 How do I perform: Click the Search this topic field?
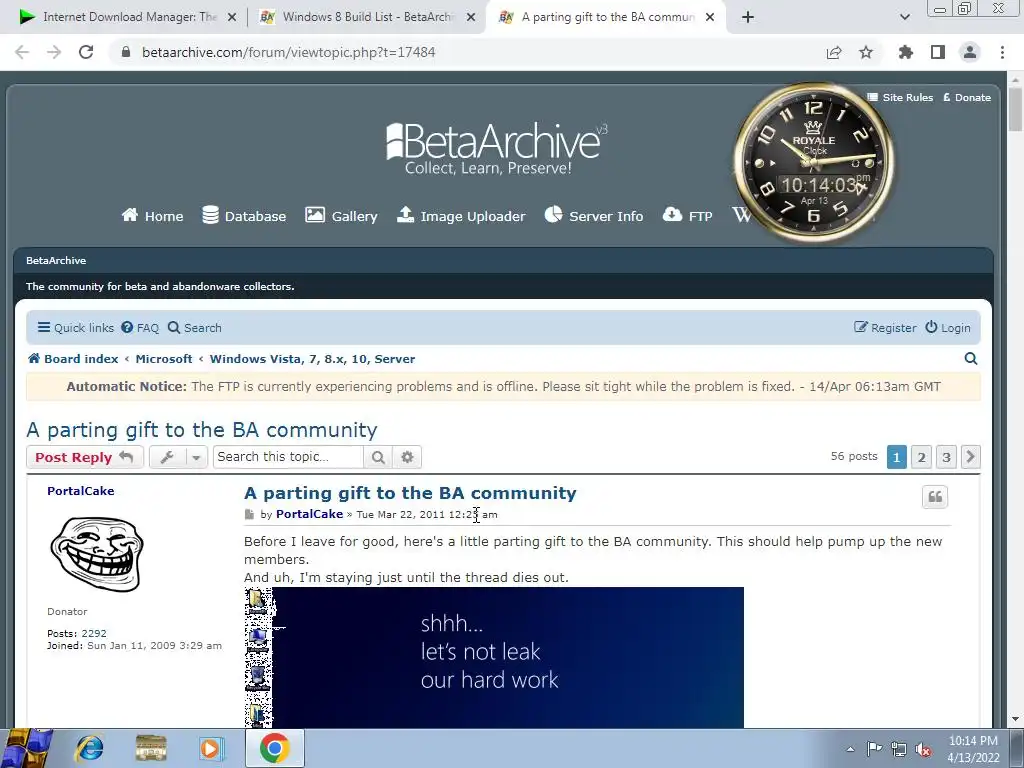point(288,457)
